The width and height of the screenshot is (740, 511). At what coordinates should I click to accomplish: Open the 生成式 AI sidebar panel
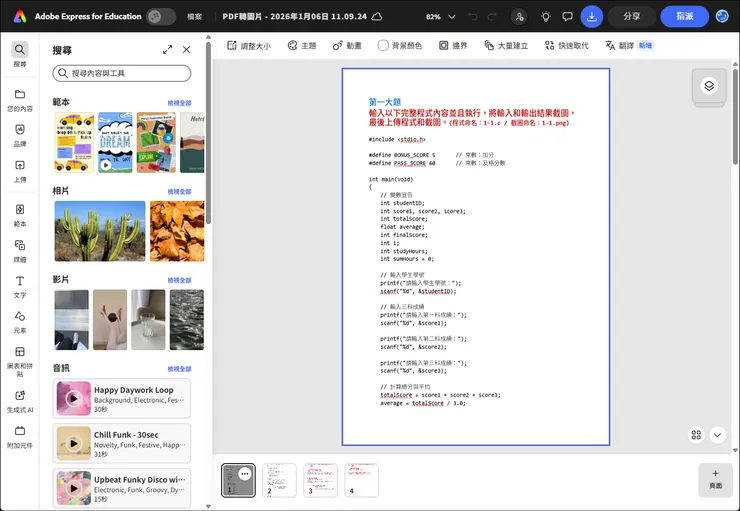tap(20, 401)
